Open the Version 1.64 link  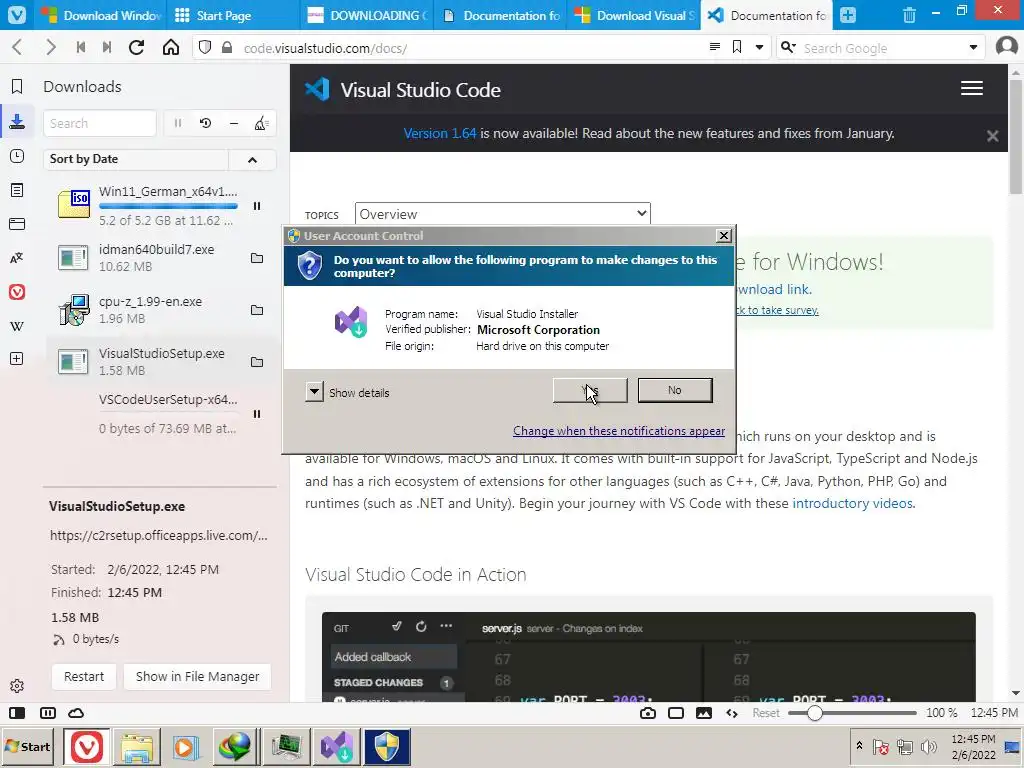coord(440,133)
